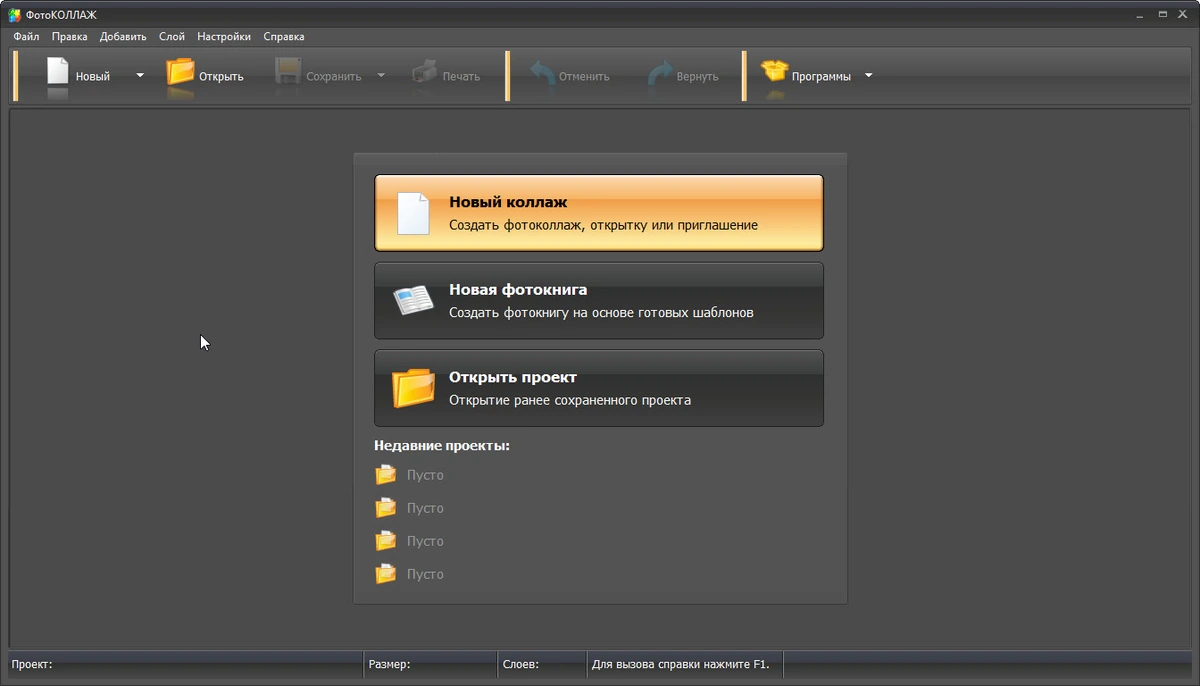Click the Открыть text label in toolbar
The width and height of the screenshot is (1200, 686).
[x=221, y=76]
